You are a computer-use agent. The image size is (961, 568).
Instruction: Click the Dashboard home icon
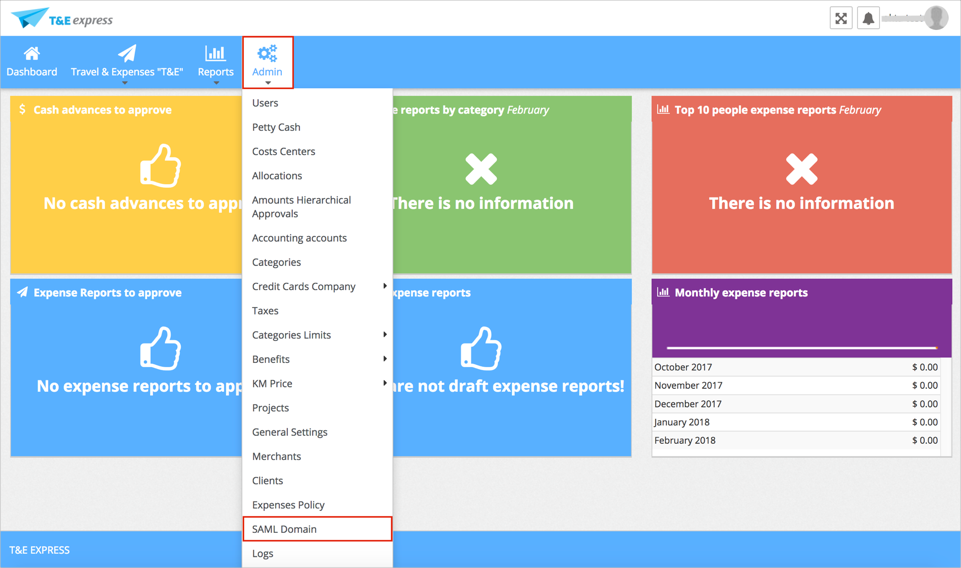point(32,54)
